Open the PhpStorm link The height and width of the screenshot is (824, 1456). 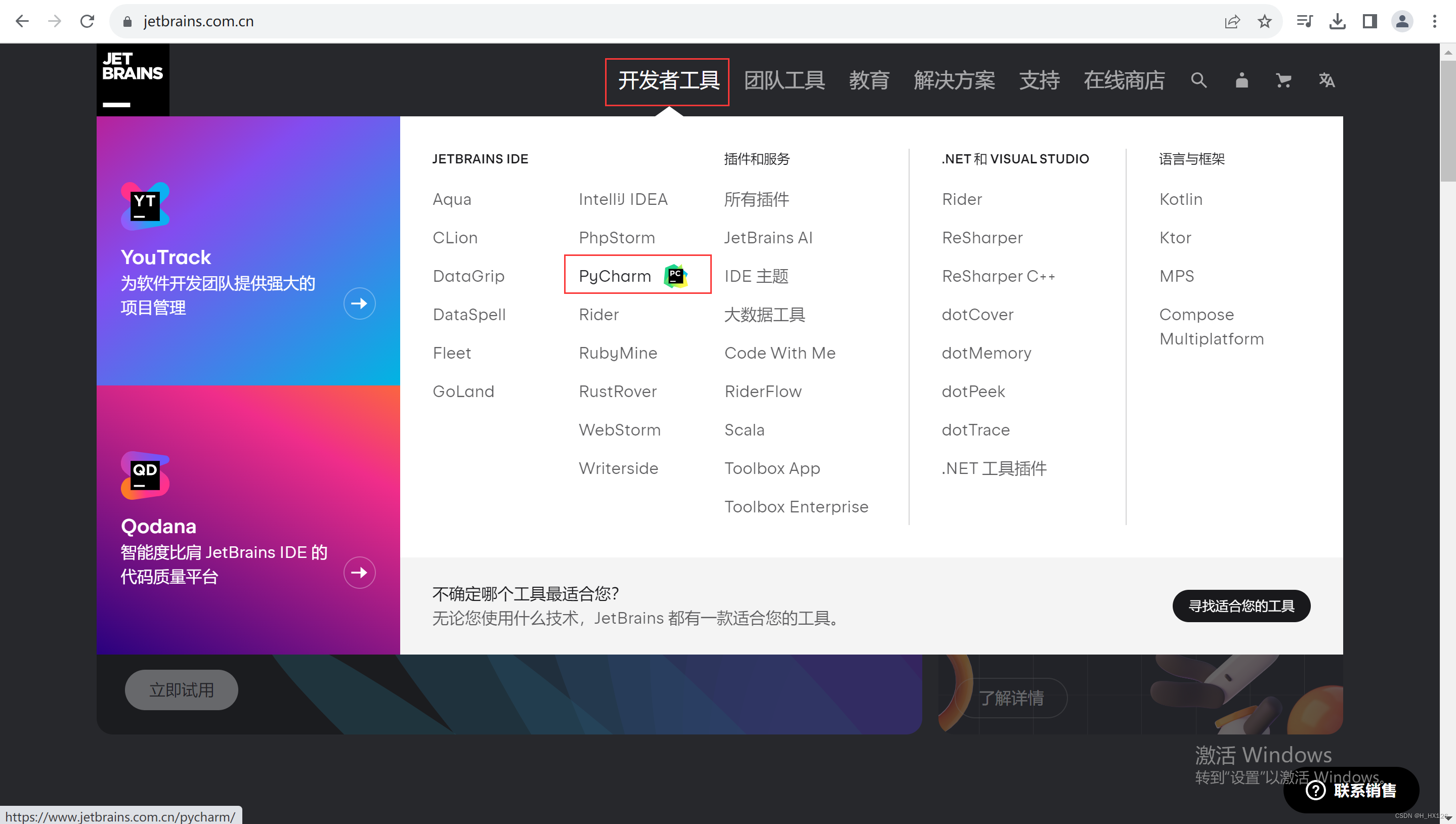617,238
